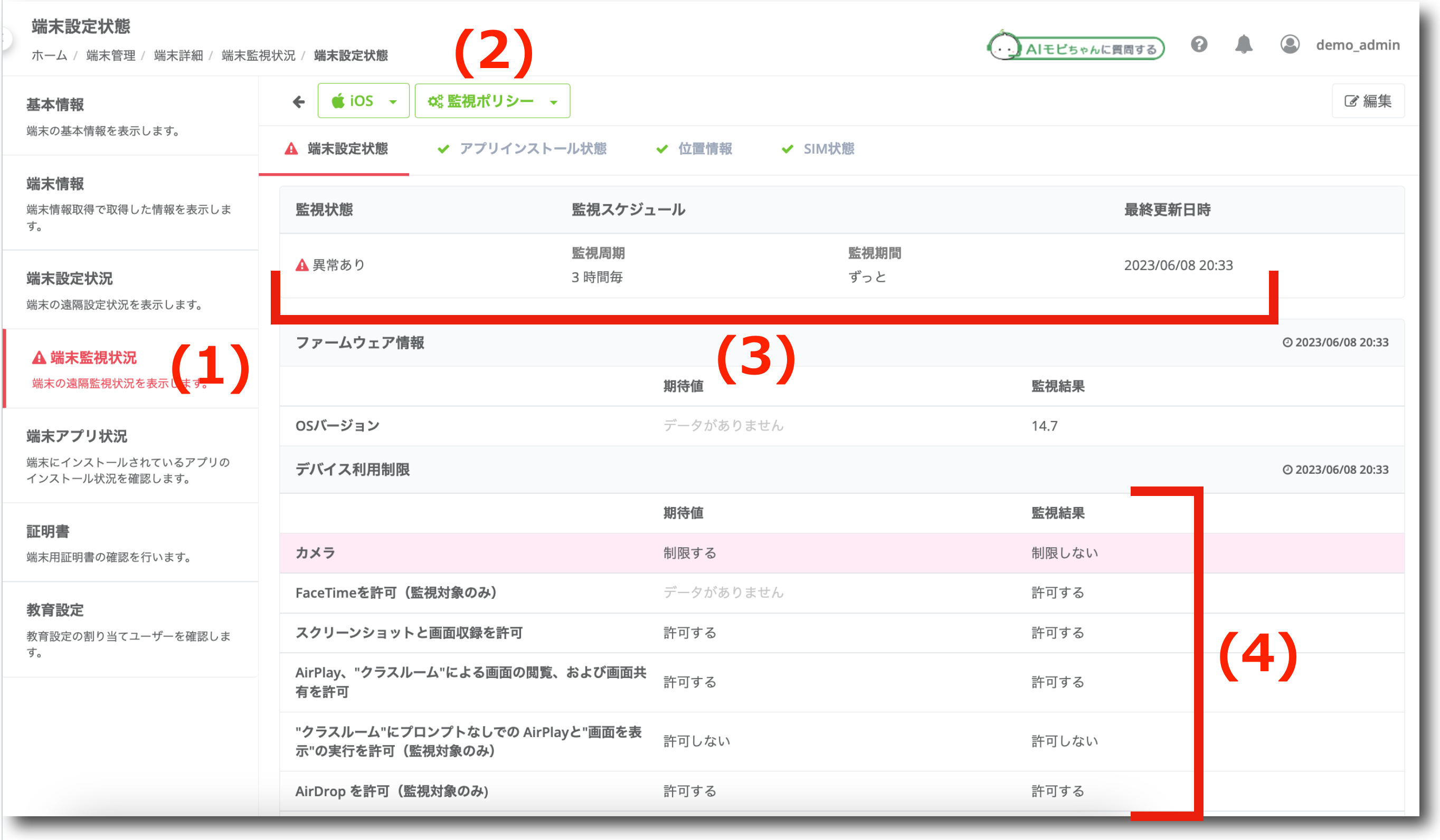Screen dimensions: 1440x840
Task: Click the 端末詳細 breadcrumb link
Action: coord(178,55)
